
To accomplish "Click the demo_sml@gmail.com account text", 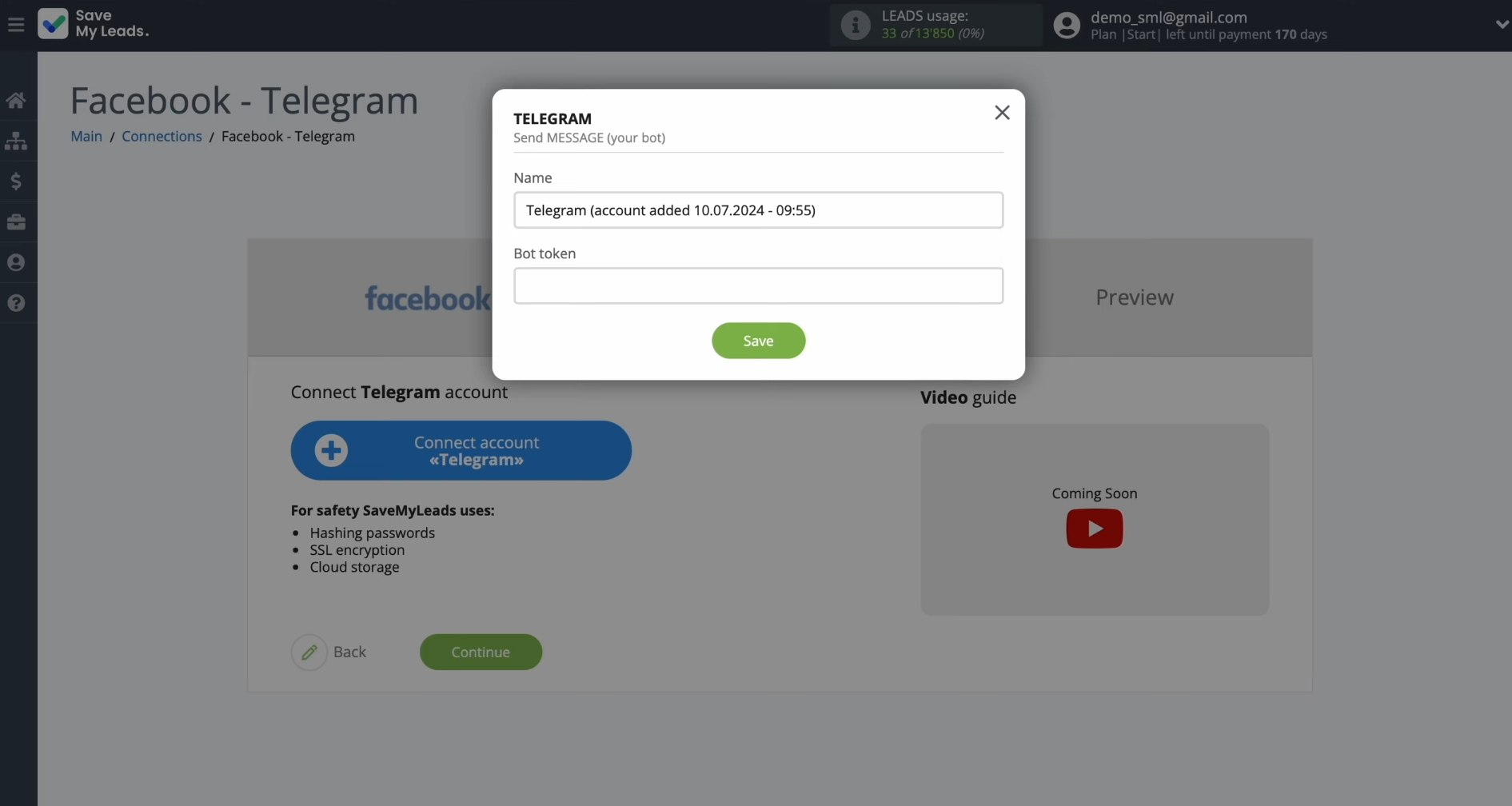I will pyautogui.click(x=1168, y=17).
